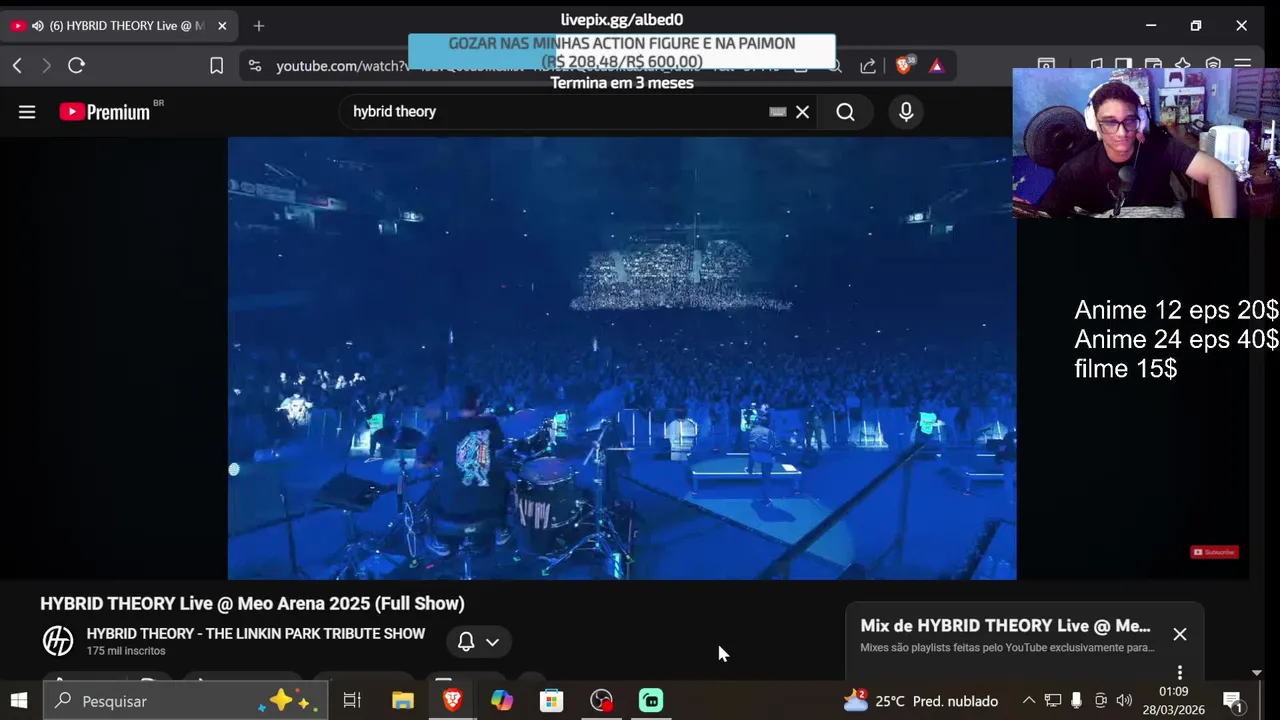Open weather widget 25°C Pred. nublado
Screen dimensions: 1280x720
[x=921, y=701]
